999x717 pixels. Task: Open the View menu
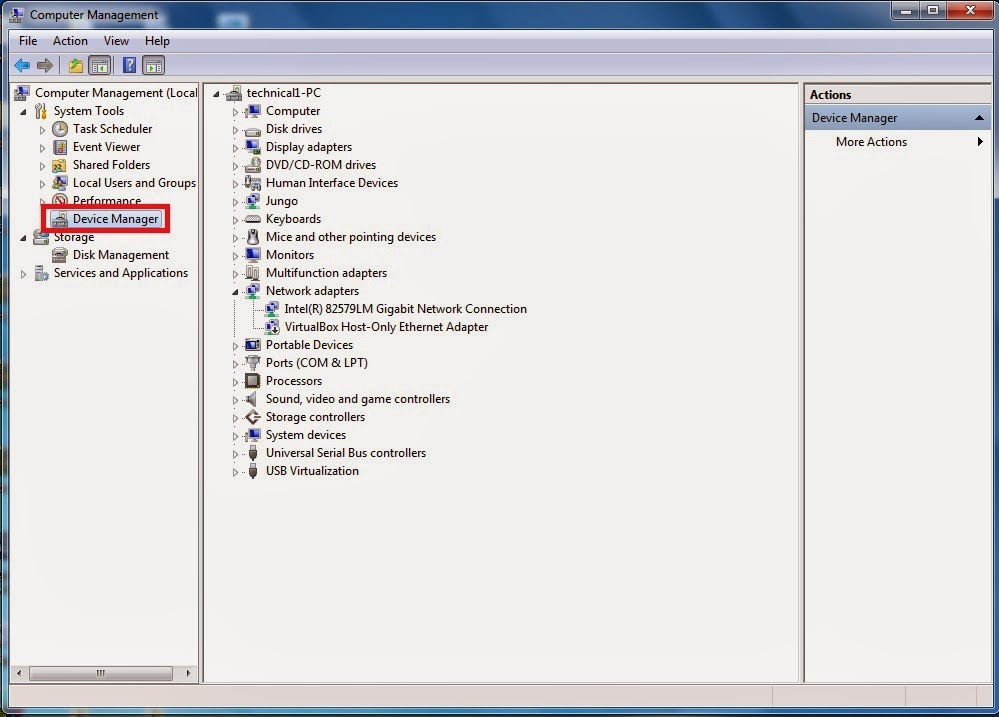[x=116, y=41]
